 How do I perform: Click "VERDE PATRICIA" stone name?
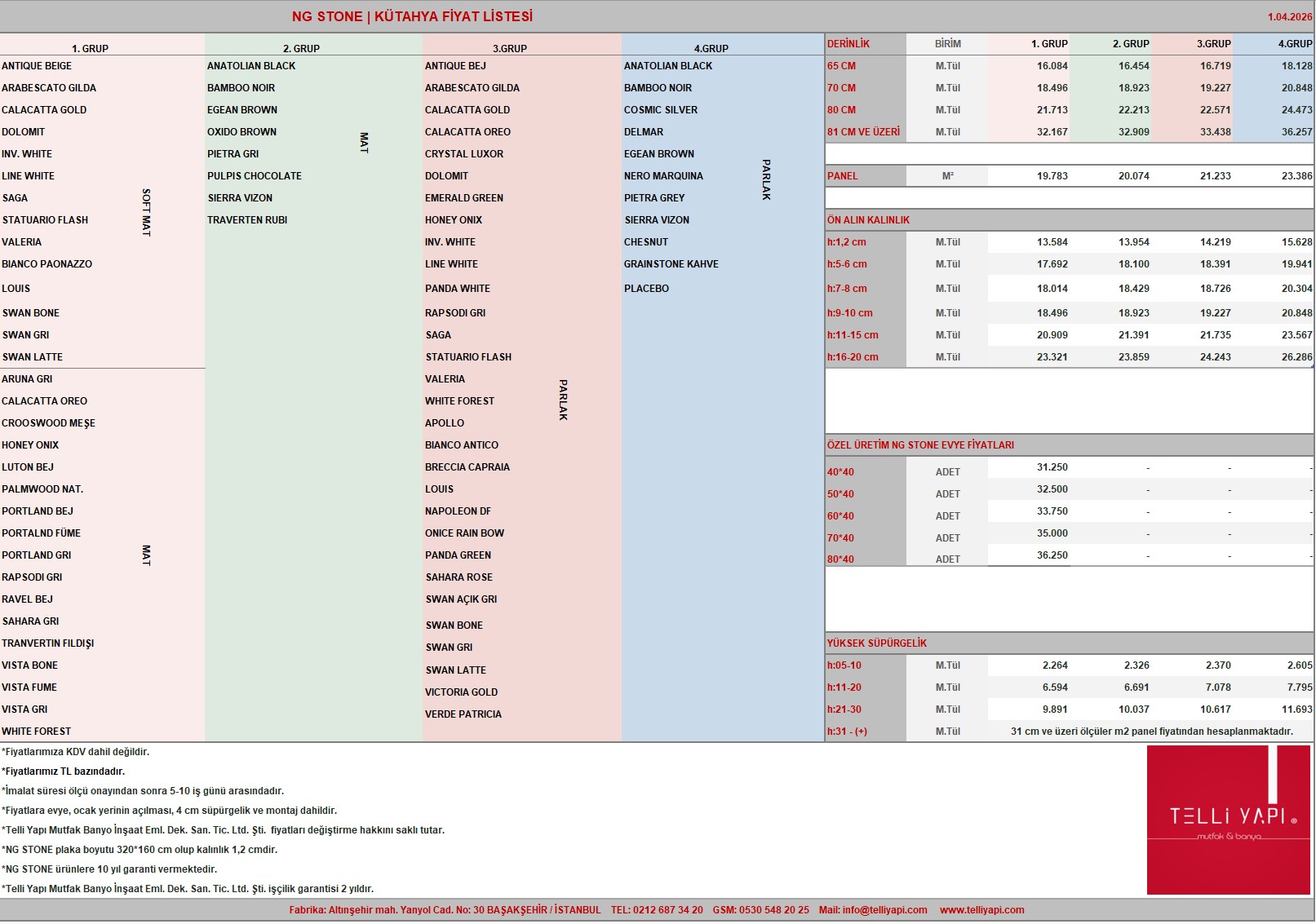click(463, 714)
